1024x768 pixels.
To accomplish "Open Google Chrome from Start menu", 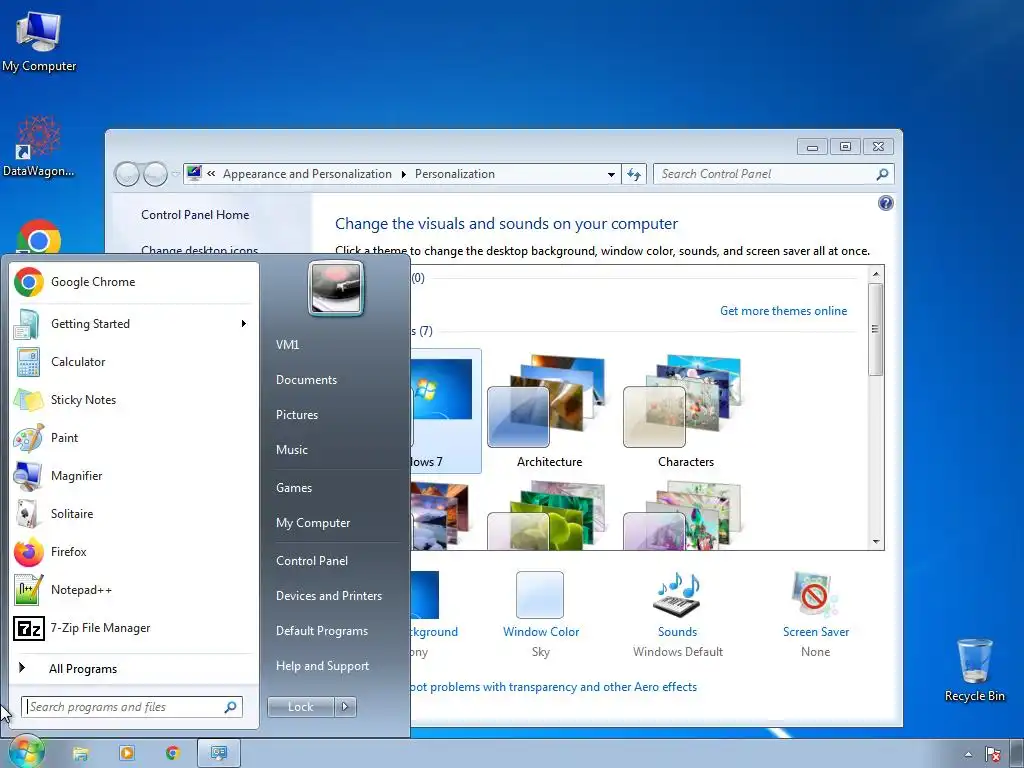I will [133, 282].
